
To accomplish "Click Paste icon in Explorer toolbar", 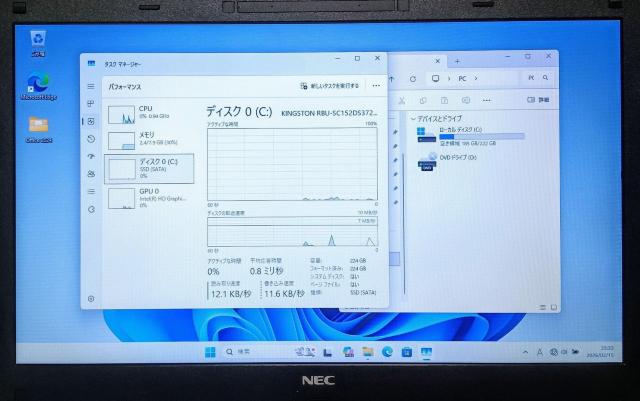I will (x=444, y=100).
